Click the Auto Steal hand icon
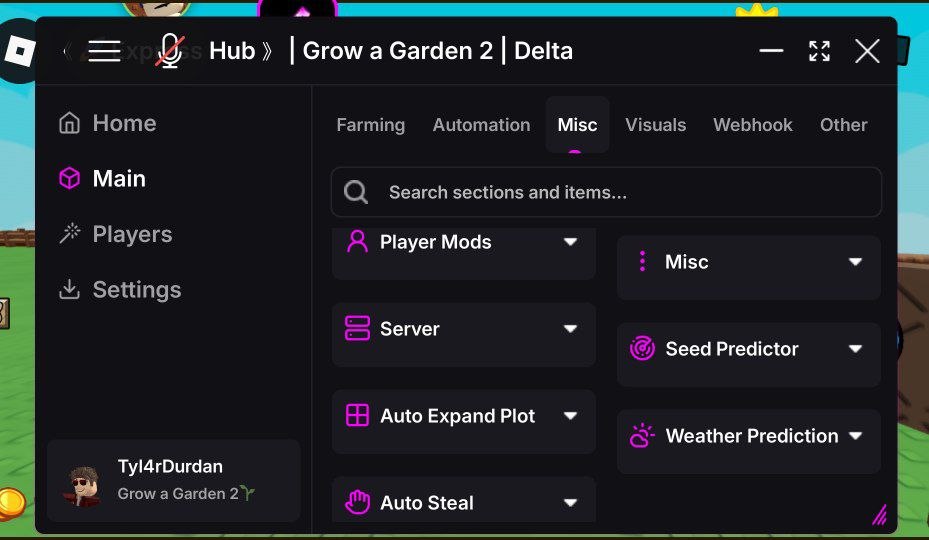The height and width of the screenshot is (540, 929). pyautogui.click(x=357, y=503)
